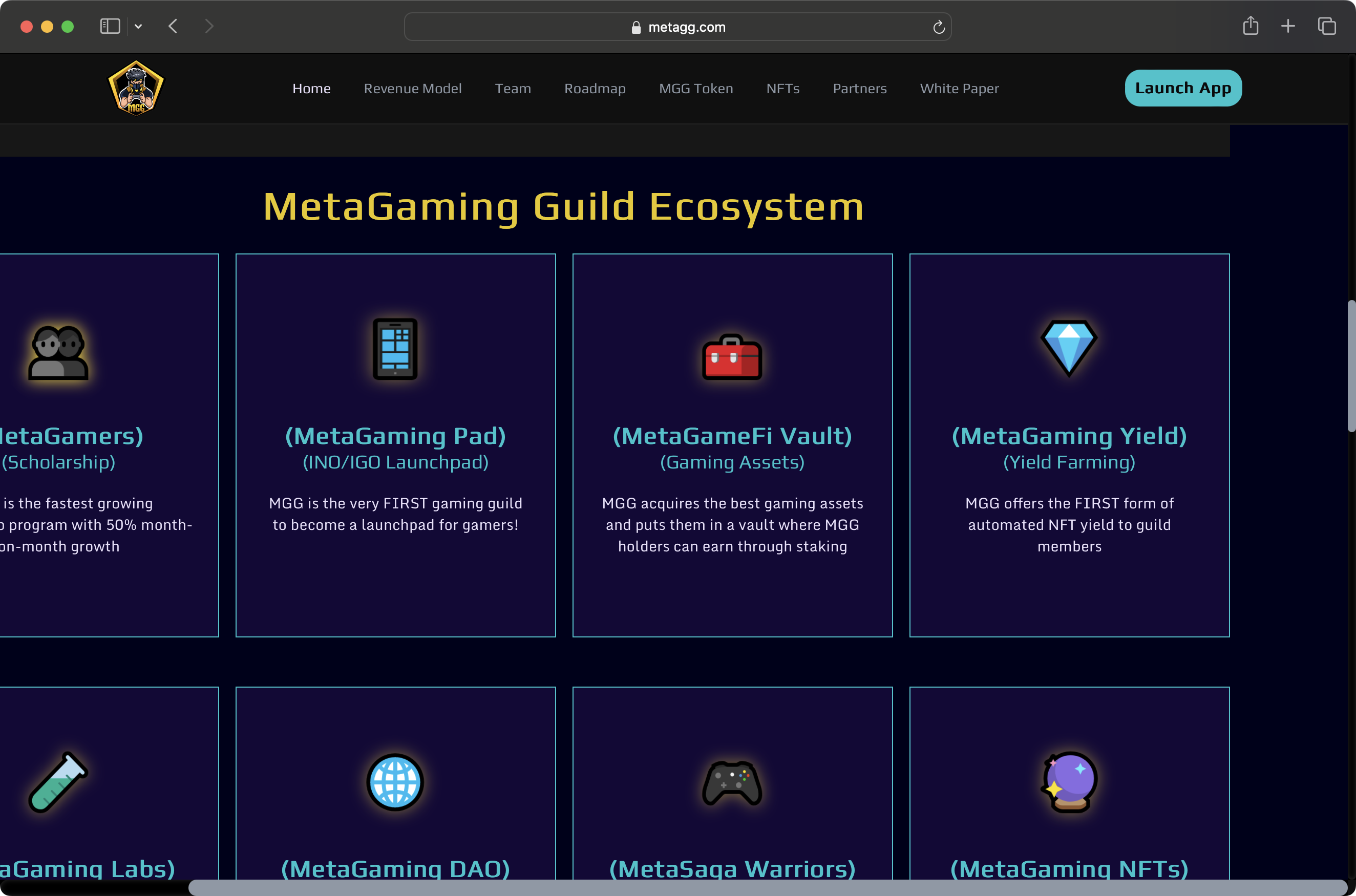The width and height of the screenshot is (1356, 896).
Task: Open the MGG Token section
Action: pyautogui.click(x=696, y=88)
